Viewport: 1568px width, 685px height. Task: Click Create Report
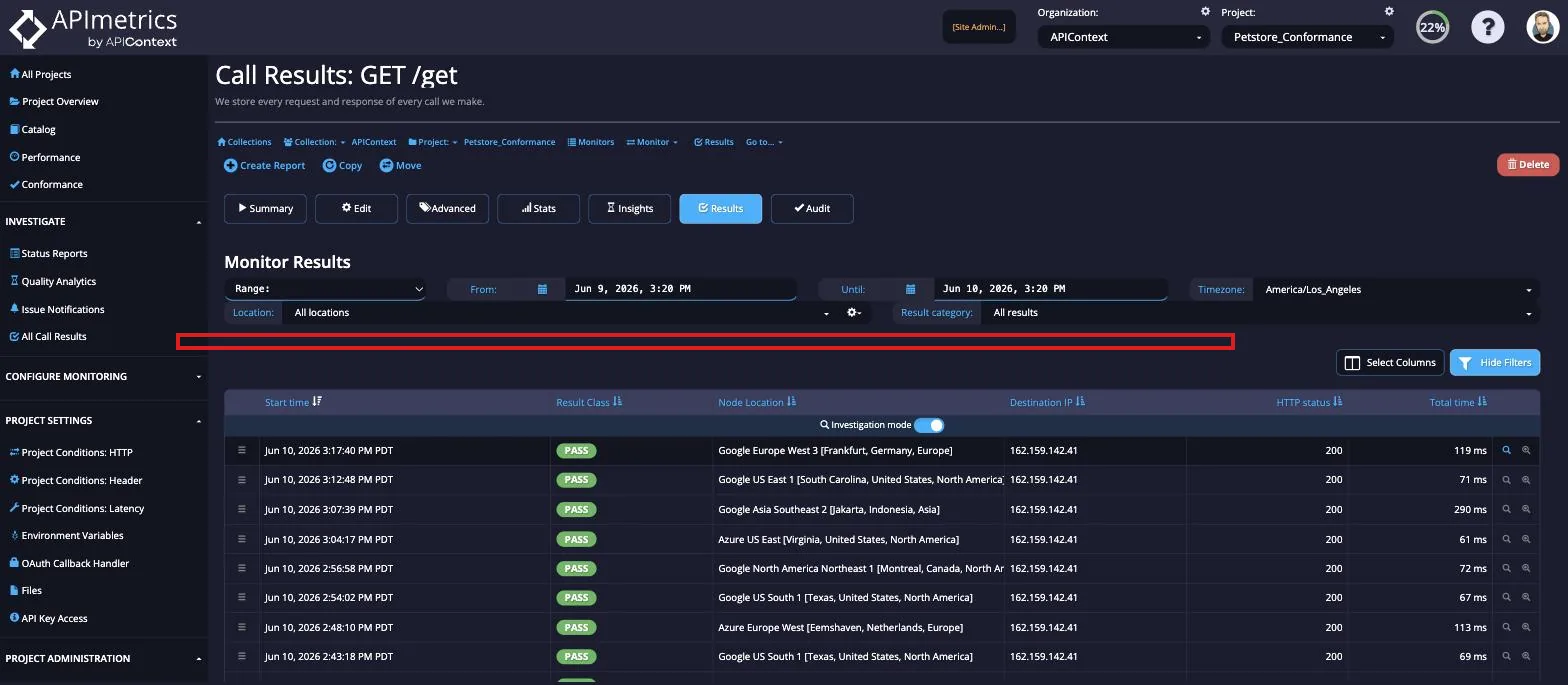coord(264,166)
